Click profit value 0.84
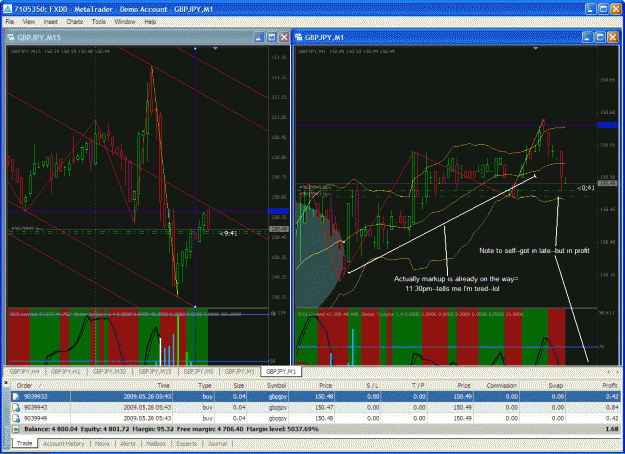 [x=612, y=407]
